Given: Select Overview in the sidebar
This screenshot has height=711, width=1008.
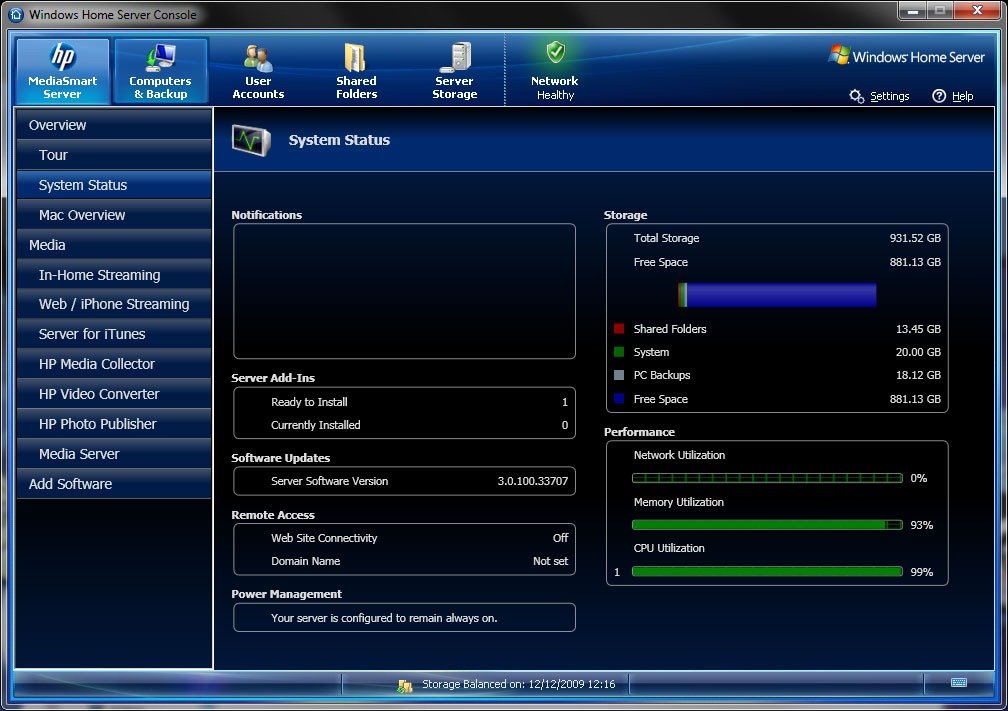Looking at the screenshot, I should [114, 125].
